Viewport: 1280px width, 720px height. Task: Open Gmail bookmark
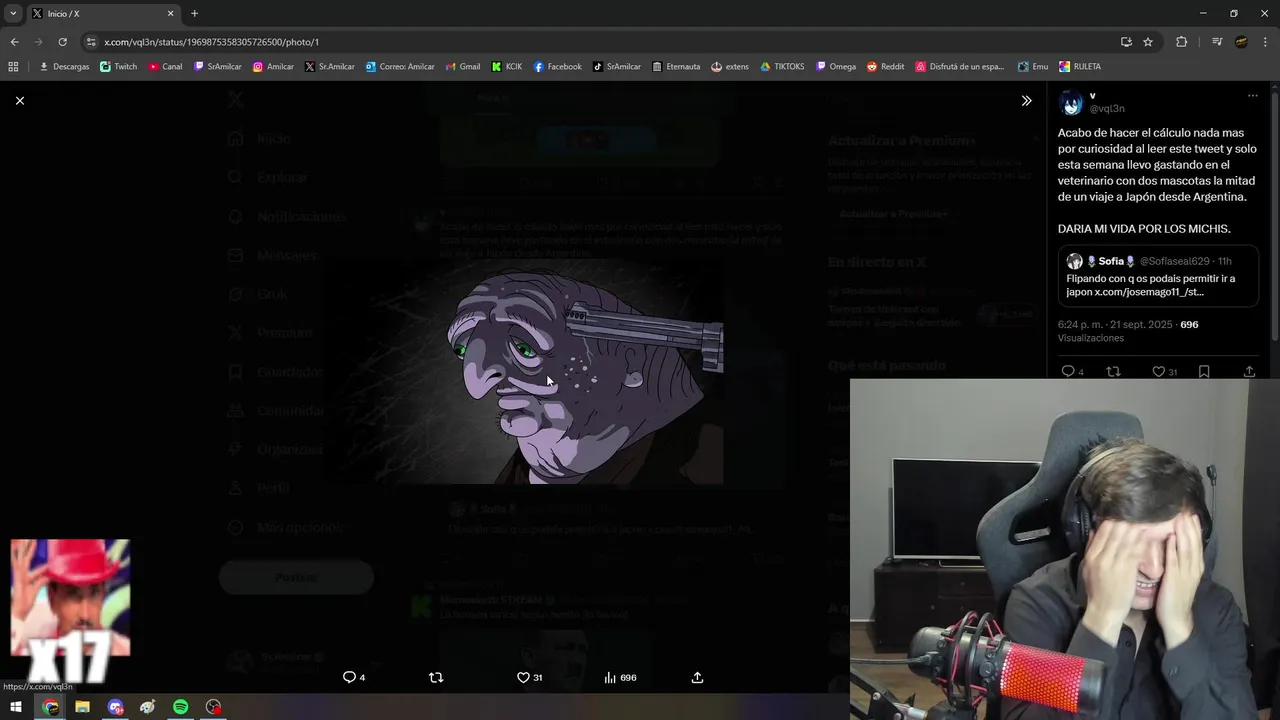(462, 66)
